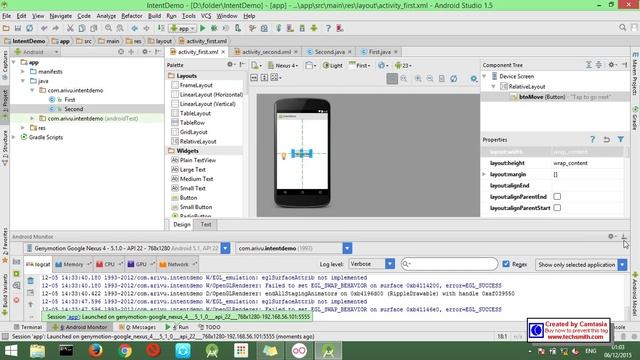Click the Properties filter funnel icon
640x360 pixels.
[621, 140]
